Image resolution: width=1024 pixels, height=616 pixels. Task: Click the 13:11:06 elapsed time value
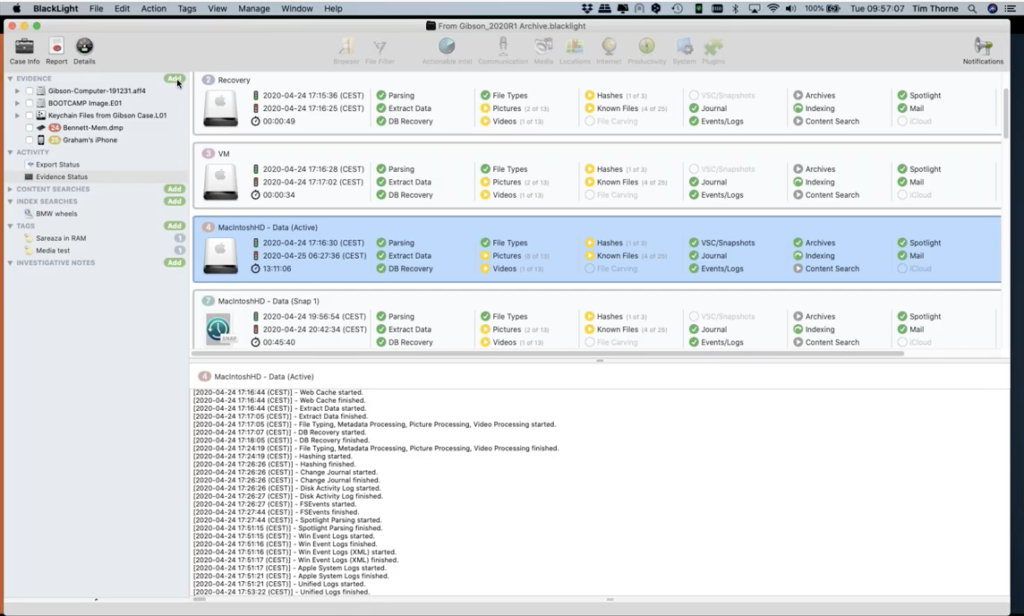(x=277, y=268)
